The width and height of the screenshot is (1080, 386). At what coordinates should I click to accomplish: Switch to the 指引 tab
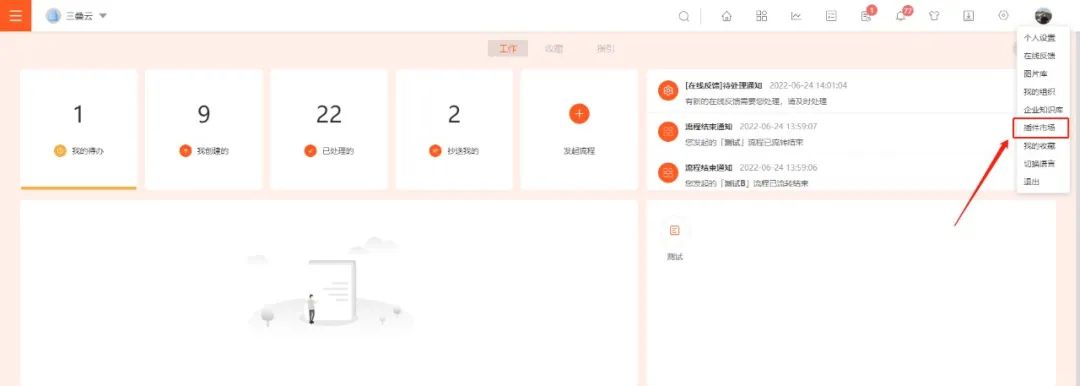[x=605, y=49]
